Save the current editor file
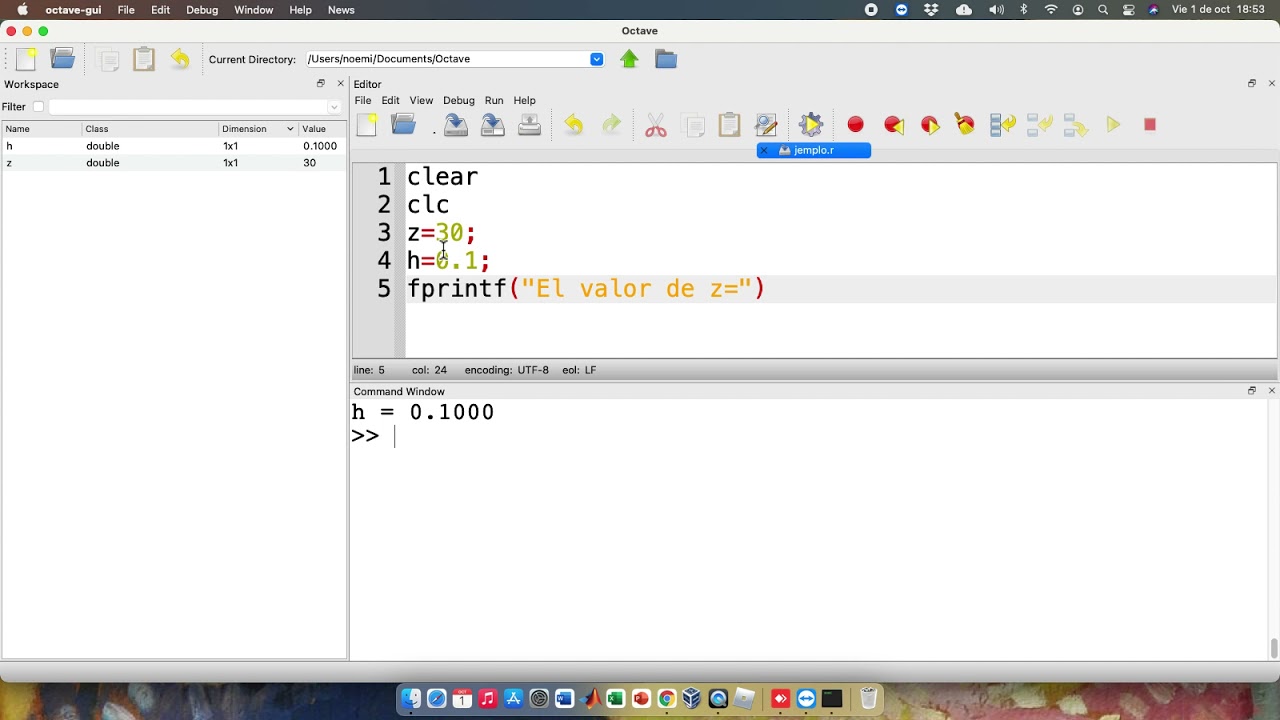Viewport: 1280px width, 720px height. pyautogui.click(x=456, y=125)
